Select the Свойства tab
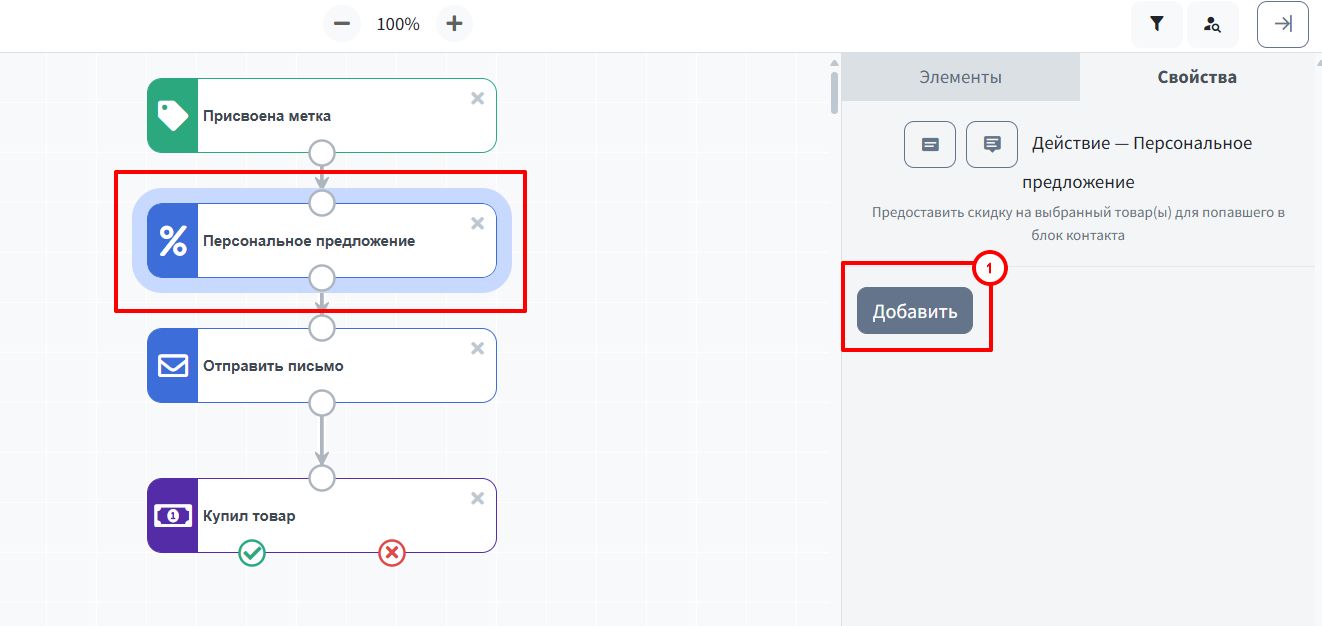Screen dimensions: 1322x626 pos(1197,77)
